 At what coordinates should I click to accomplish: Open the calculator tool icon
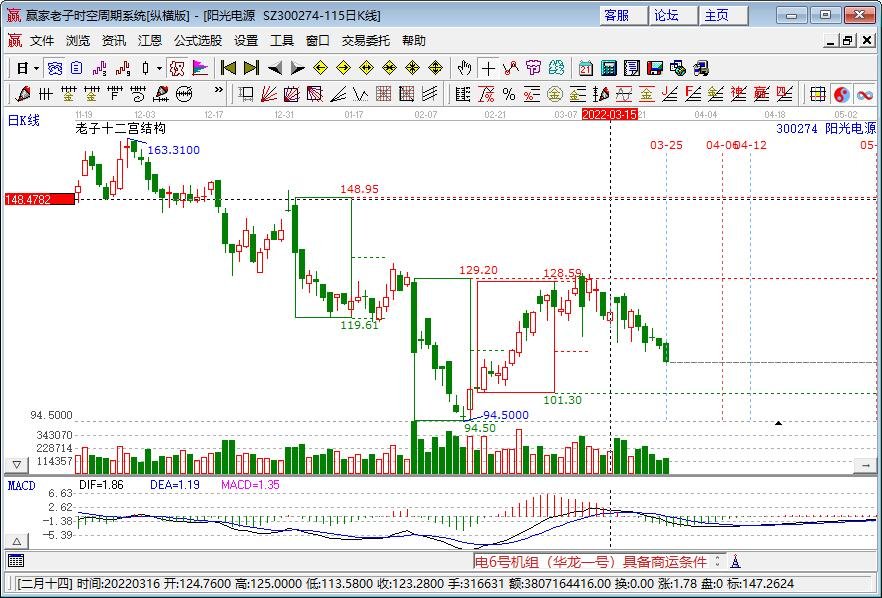tap(609, 69)
